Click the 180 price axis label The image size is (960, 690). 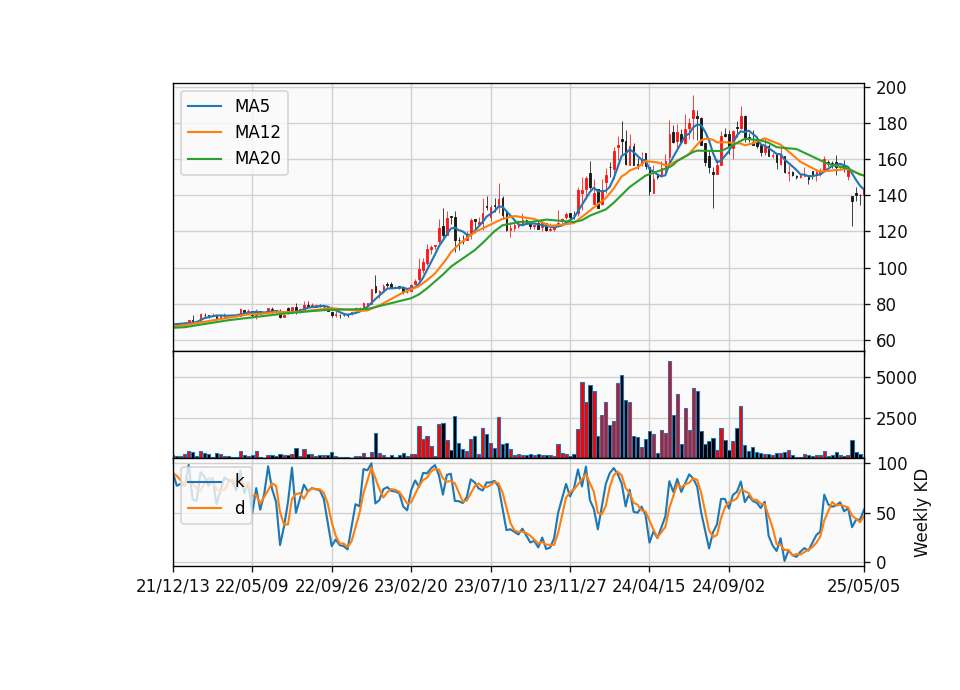(x=891, y=124)
